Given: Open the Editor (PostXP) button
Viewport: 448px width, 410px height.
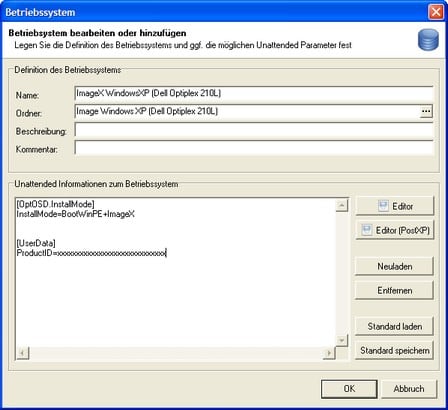Looking at the screenshot, I should click(x=395, y=230).
